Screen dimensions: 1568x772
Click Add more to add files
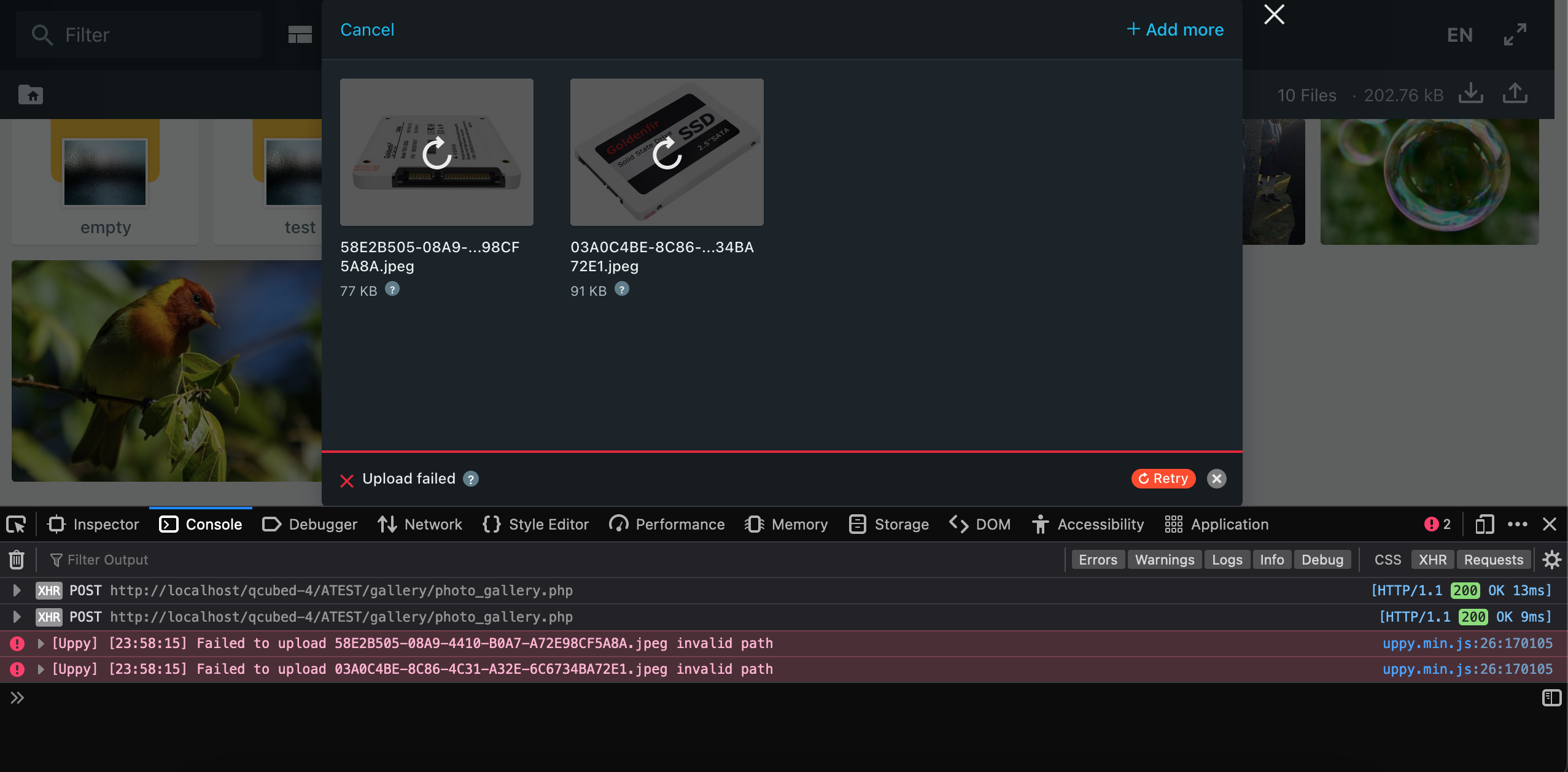(1175, 29)
